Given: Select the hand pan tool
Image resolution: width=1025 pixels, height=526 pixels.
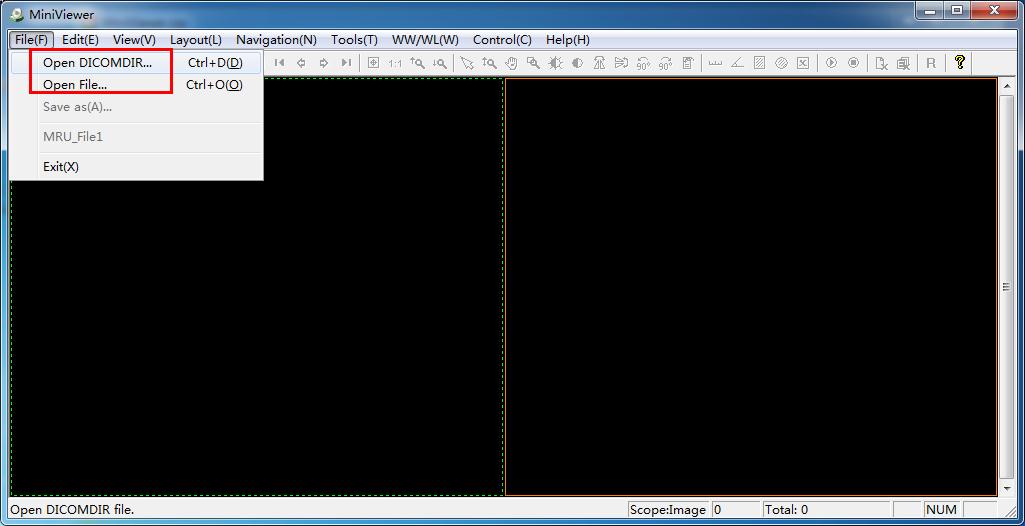Looking at the screenshot, I should pyautogui.click(x=511, y=63).
